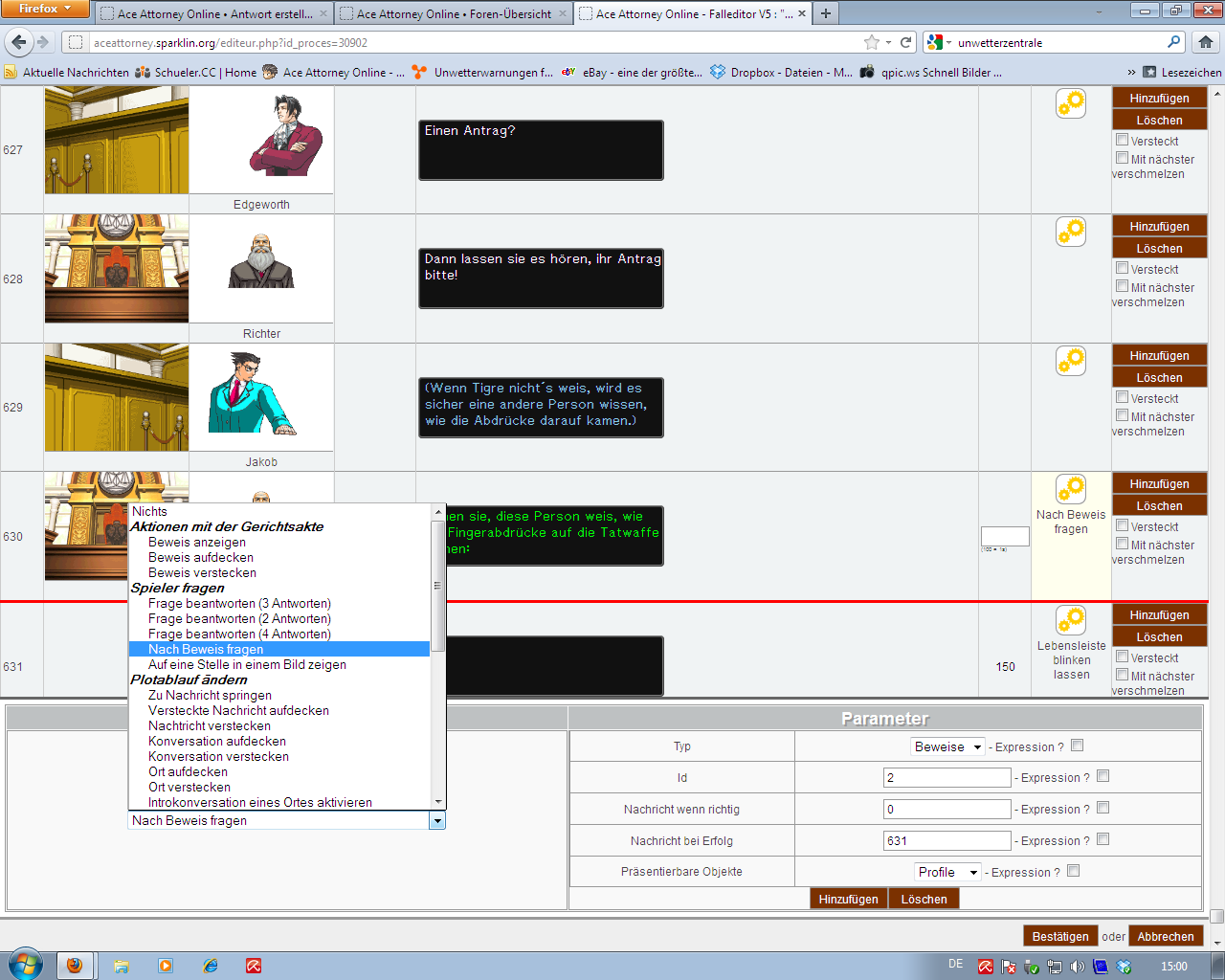
Task: Click the gear action icon in row 627
Action: tap(1071, 103)
